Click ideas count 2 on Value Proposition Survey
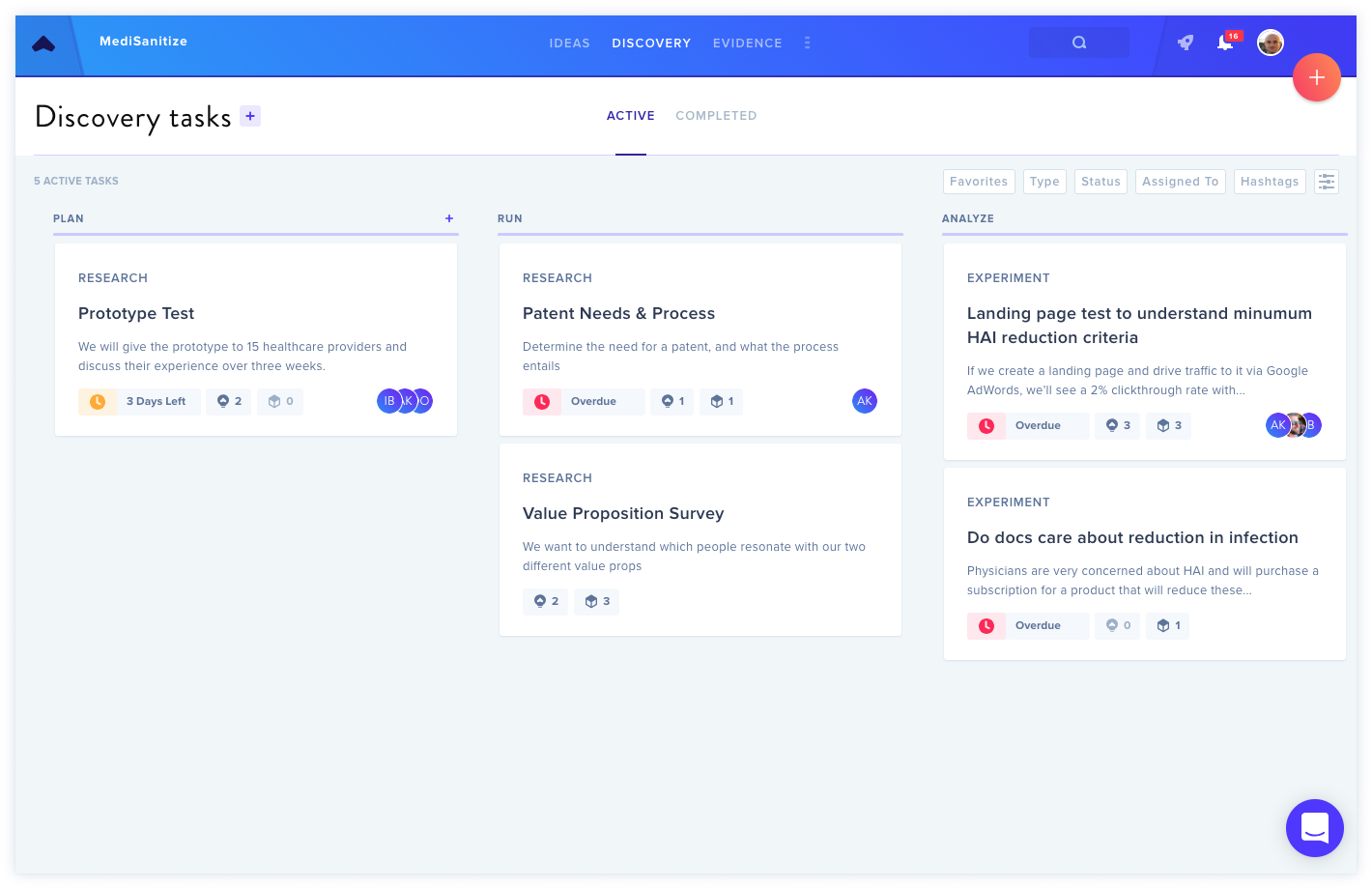The height and width of the screenshot is (889, 1372). click(547, 601)
